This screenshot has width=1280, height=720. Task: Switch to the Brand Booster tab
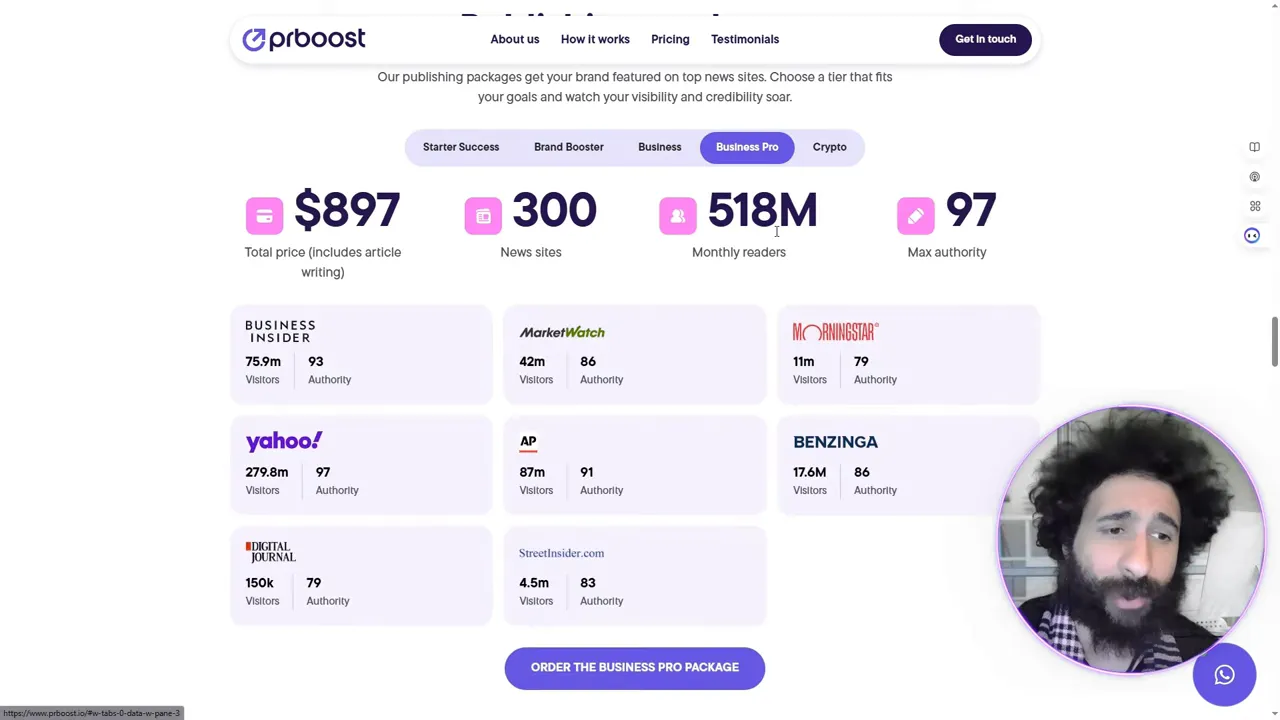click(x=569, y=147)
